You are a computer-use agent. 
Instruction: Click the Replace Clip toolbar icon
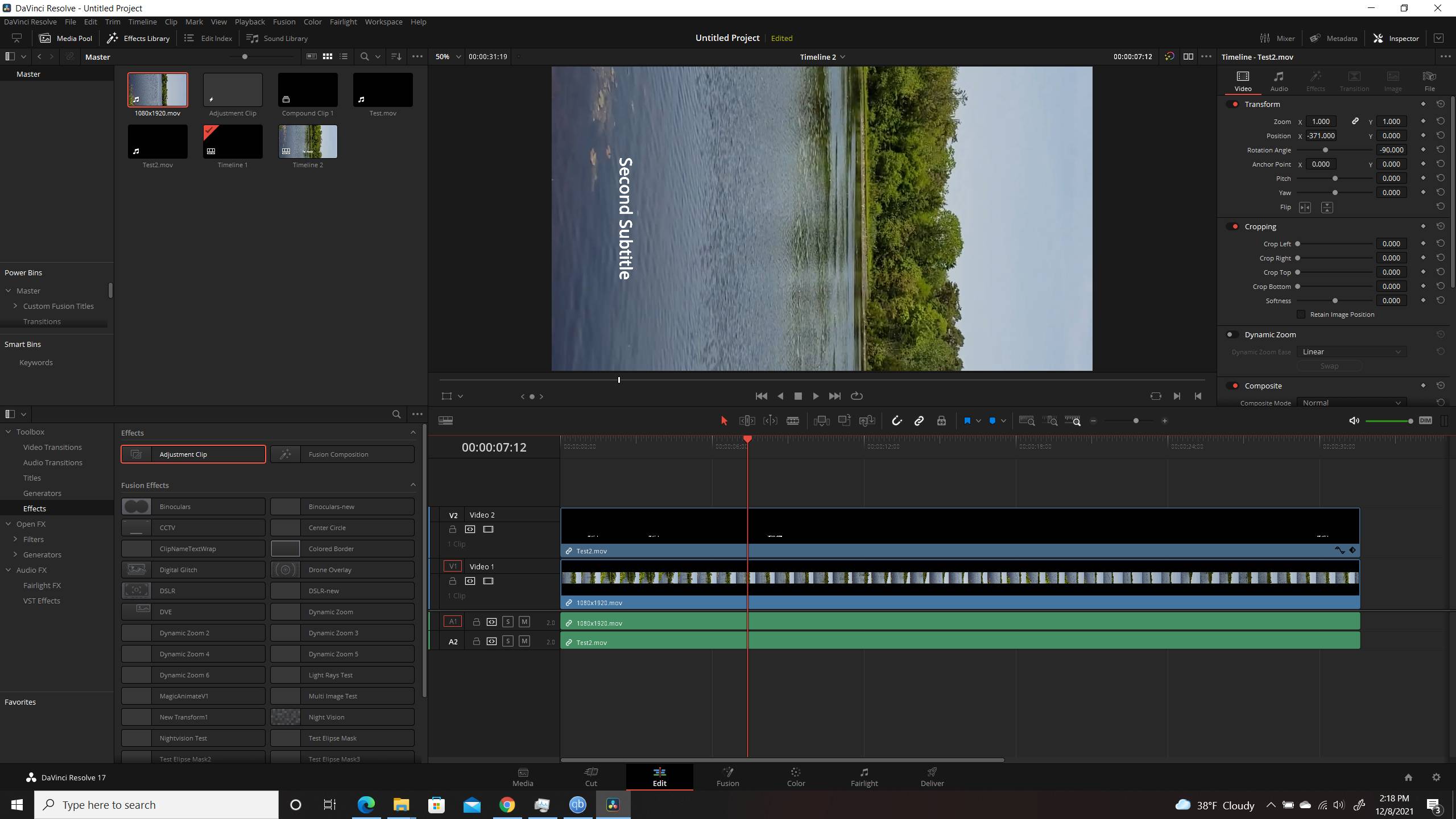[867, 421]
